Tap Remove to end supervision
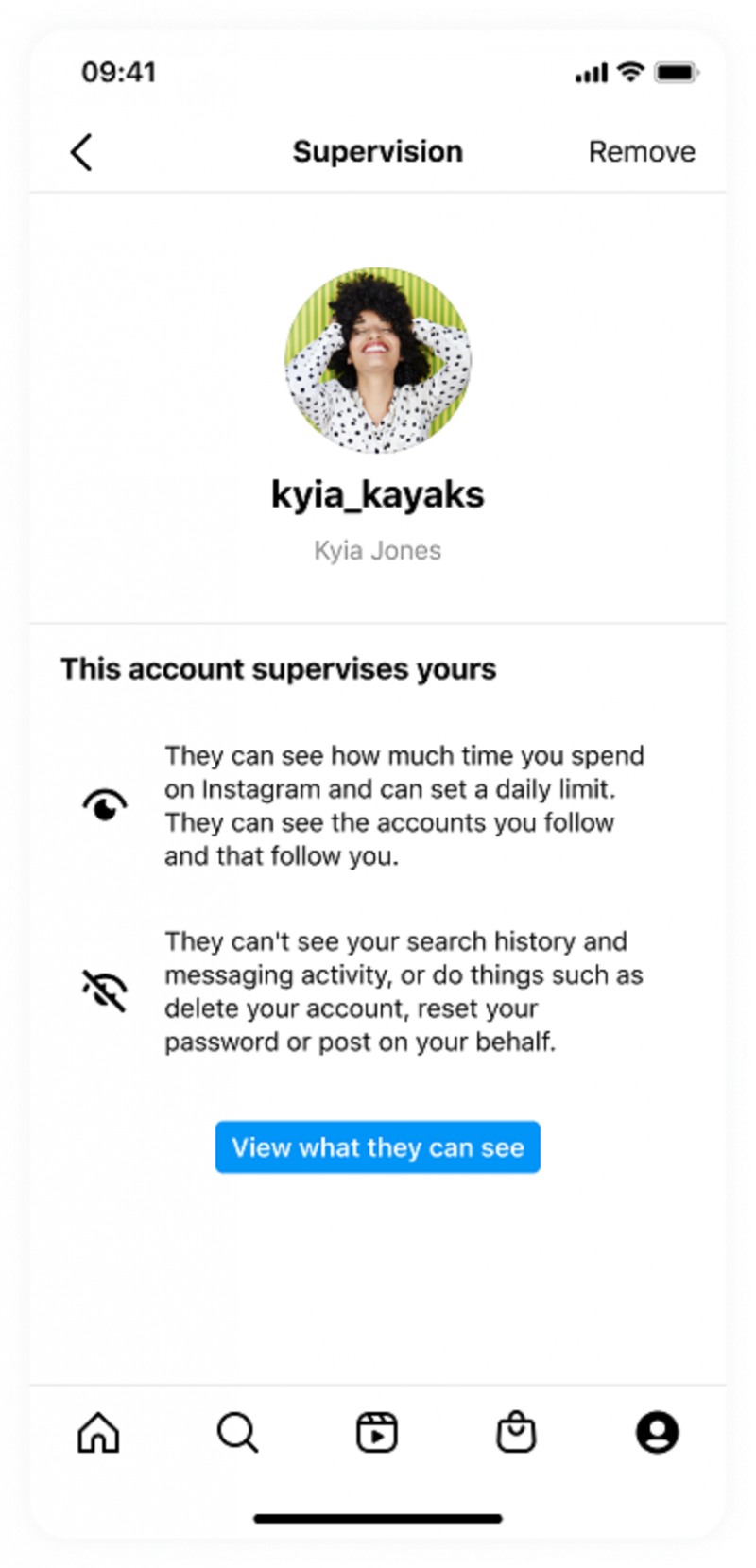The image size is (756, 1568). (x=642, y=152)
